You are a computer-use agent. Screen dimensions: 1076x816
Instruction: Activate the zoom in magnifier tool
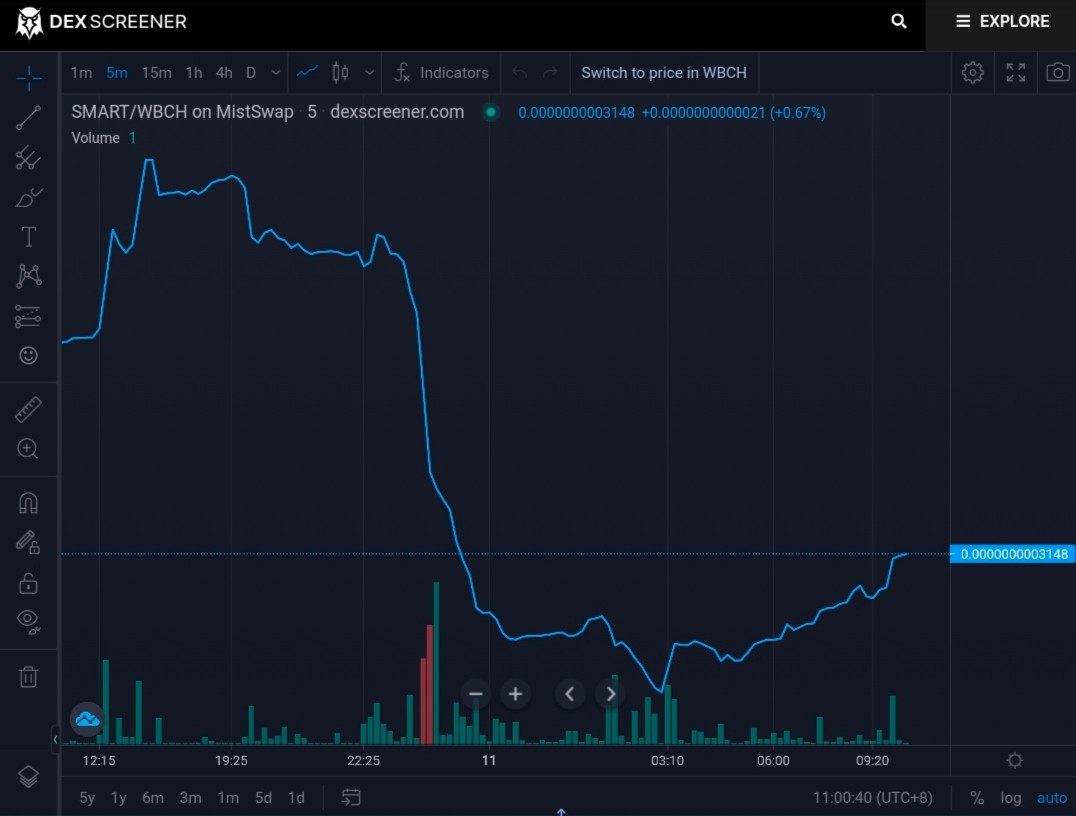point(28,448)
